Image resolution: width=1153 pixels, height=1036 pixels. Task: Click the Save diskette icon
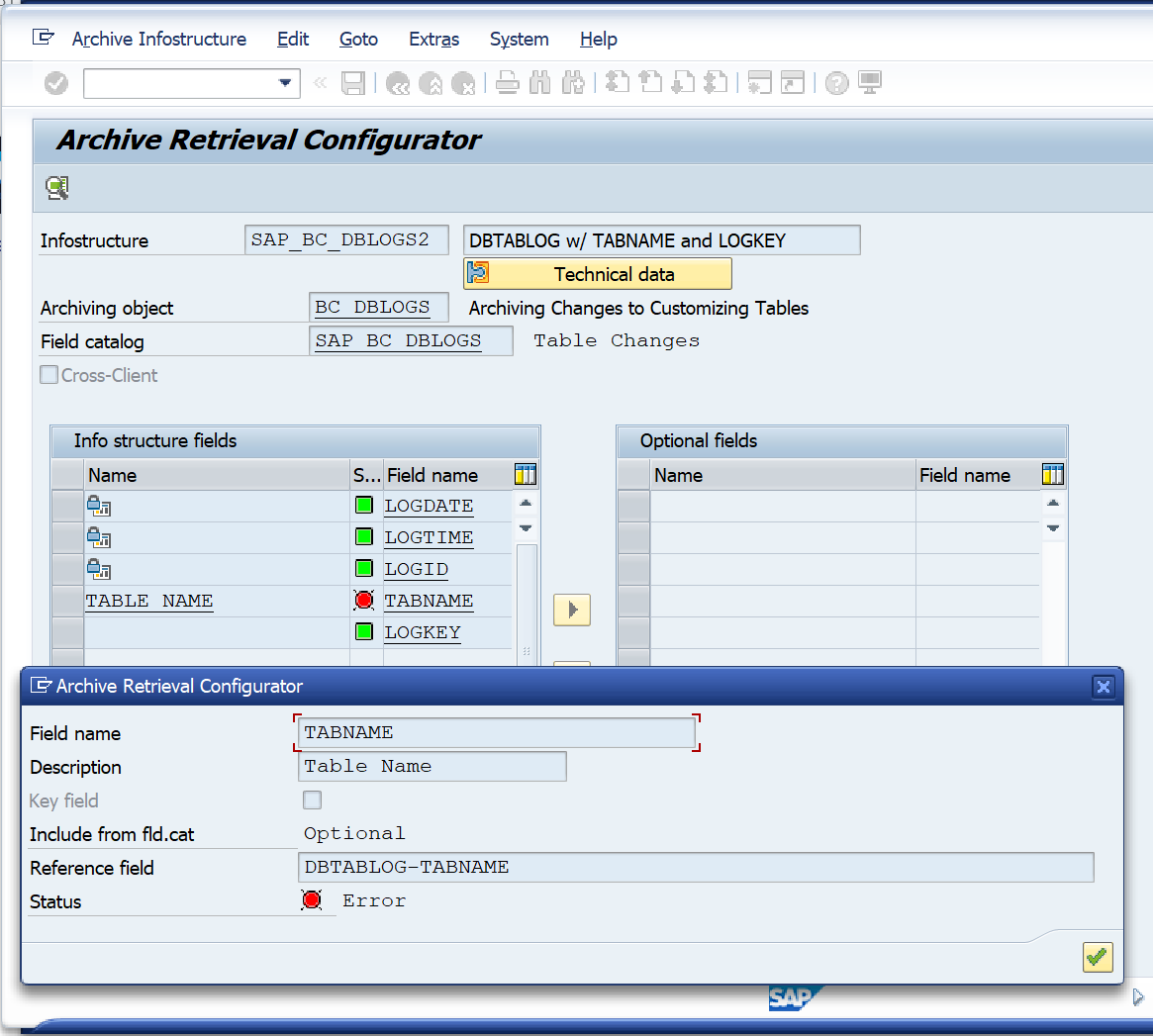pyautogui.click(x=353, y=83)
